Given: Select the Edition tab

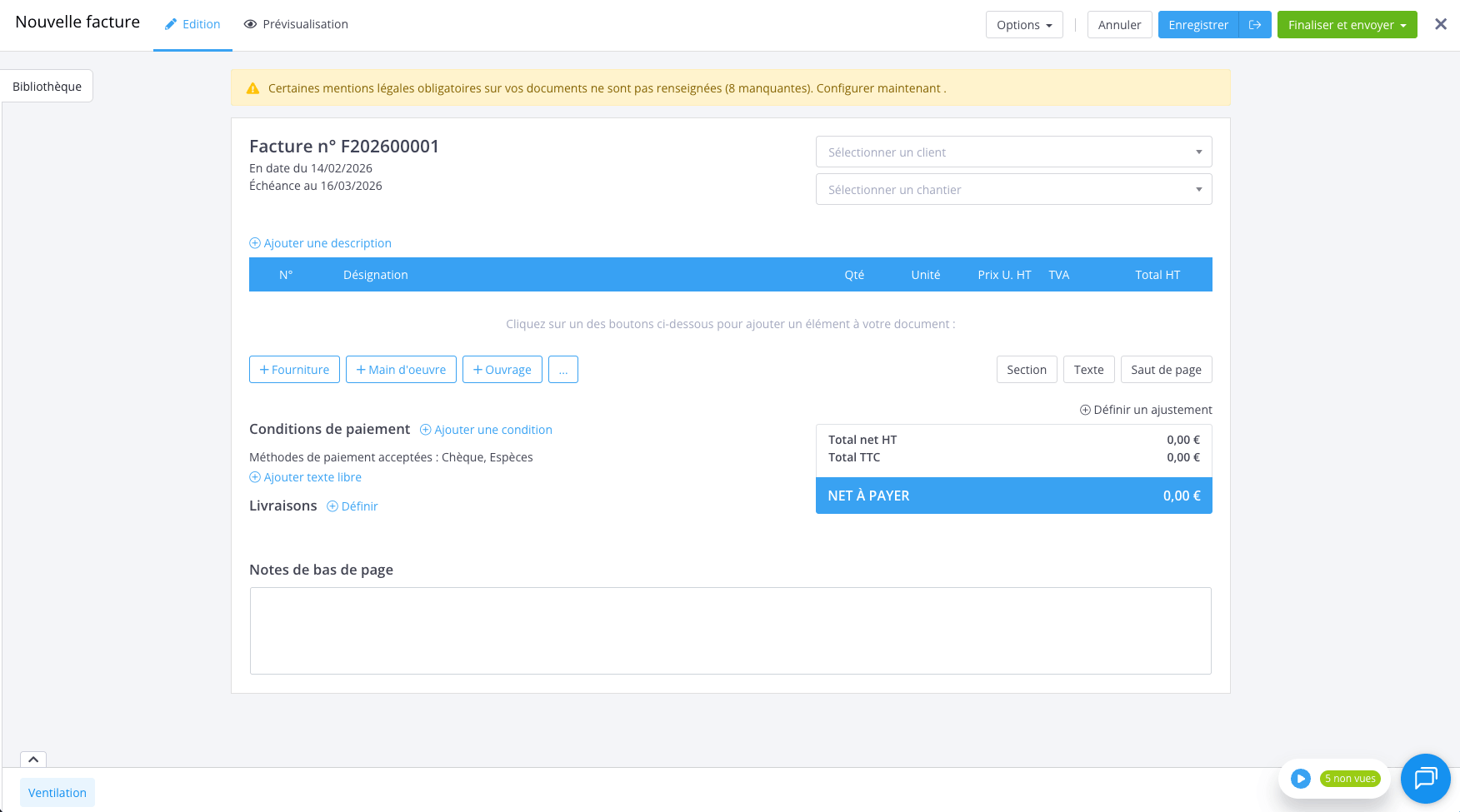Looking at the screenshot, I should [x=192, y=24].
